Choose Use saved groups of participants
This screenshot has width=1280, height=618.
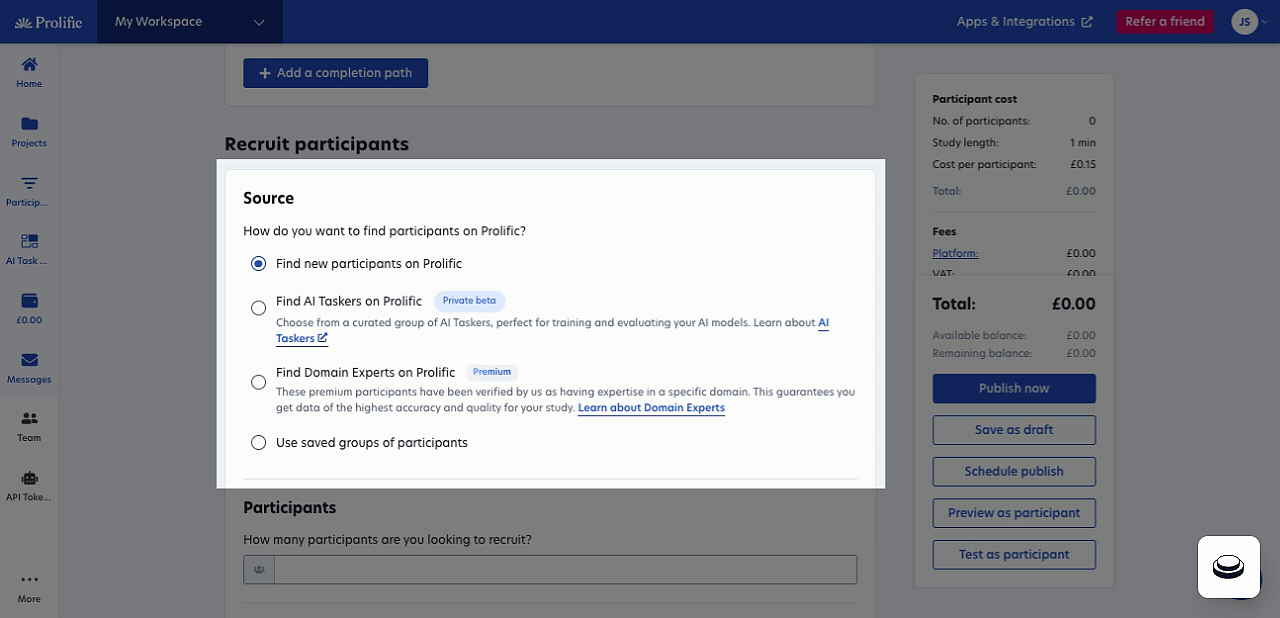[x=259, y=443]
